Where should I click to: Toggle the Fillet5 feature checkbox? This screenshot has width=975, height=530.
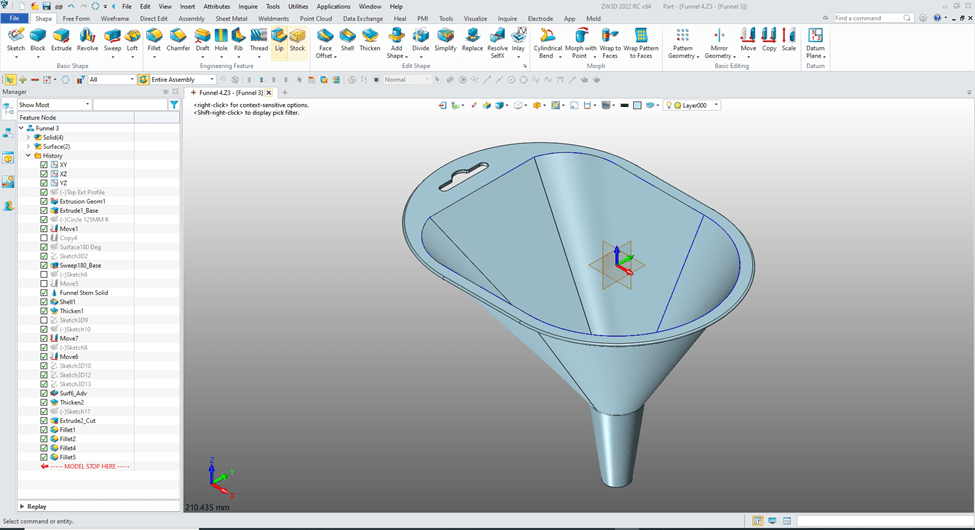pos(44,457)
